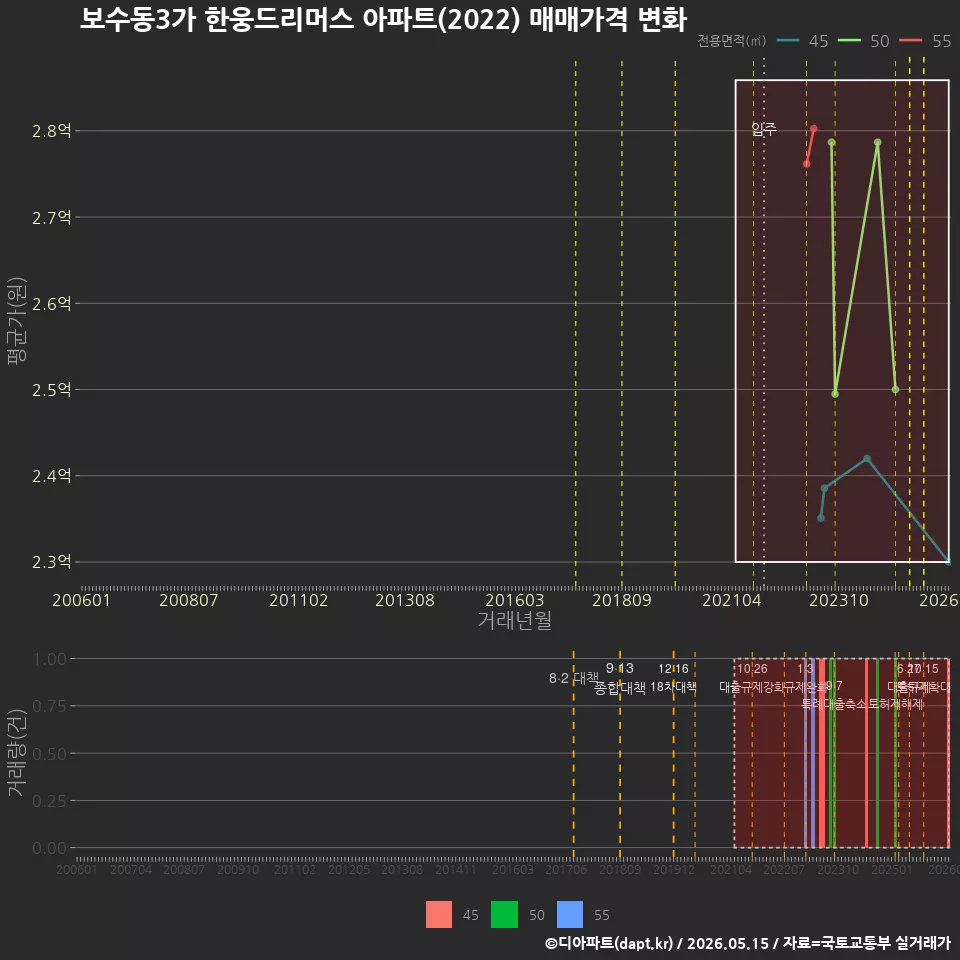Screen dimensions: 960x960
Task: Click the green 50 low point near 2.5억
Action: pyautogui.click(x=835, y=394)
